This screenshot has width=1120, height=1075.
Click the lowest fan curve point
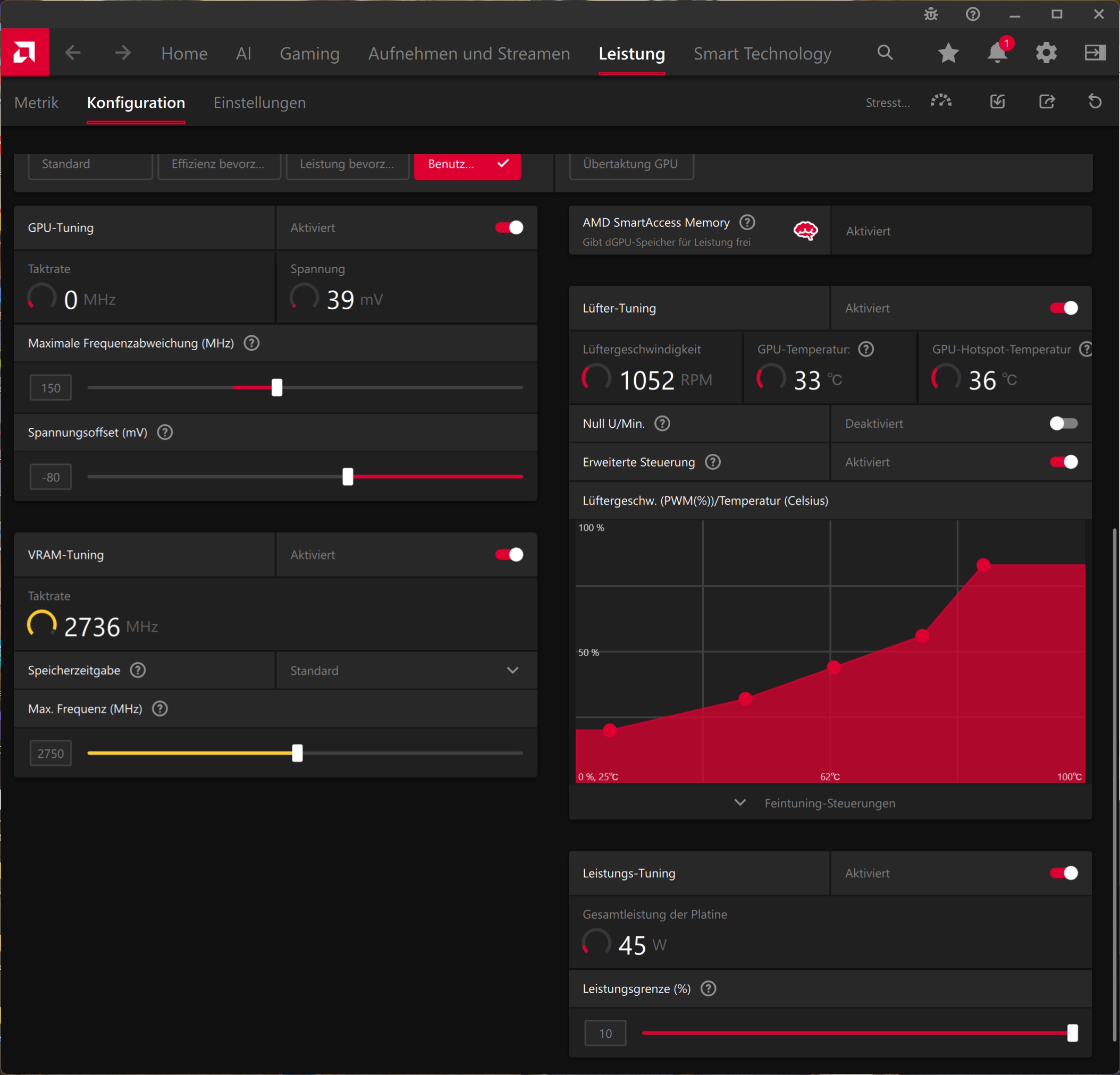[610, 730]
